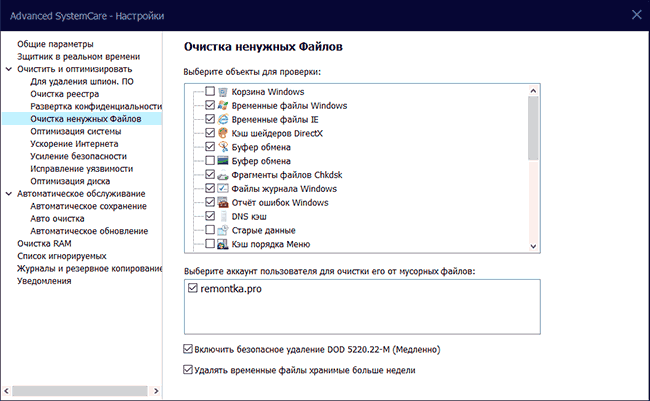Click the Кэш порядка Меню icon
Image resolution: width=650 pixels, height=401 pixels.
(x=223, y=244)
